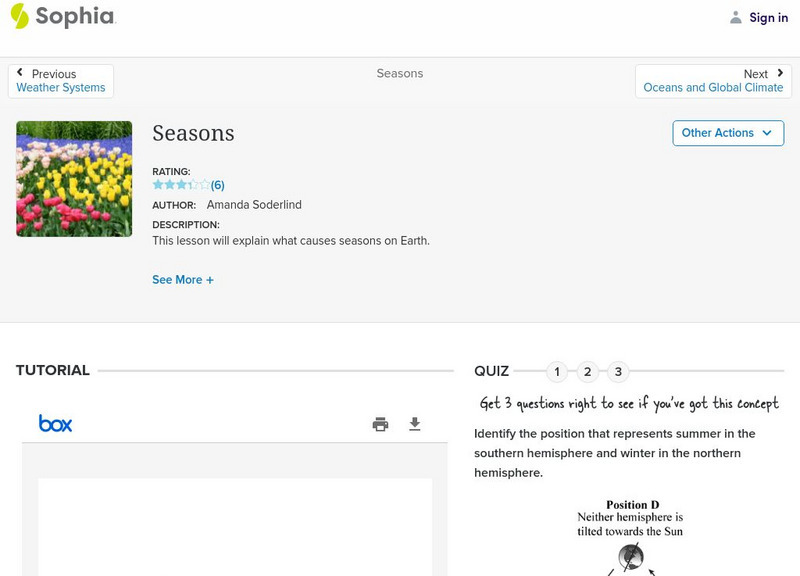Open Oceans and Global Climate lesson

pos(713,88)
